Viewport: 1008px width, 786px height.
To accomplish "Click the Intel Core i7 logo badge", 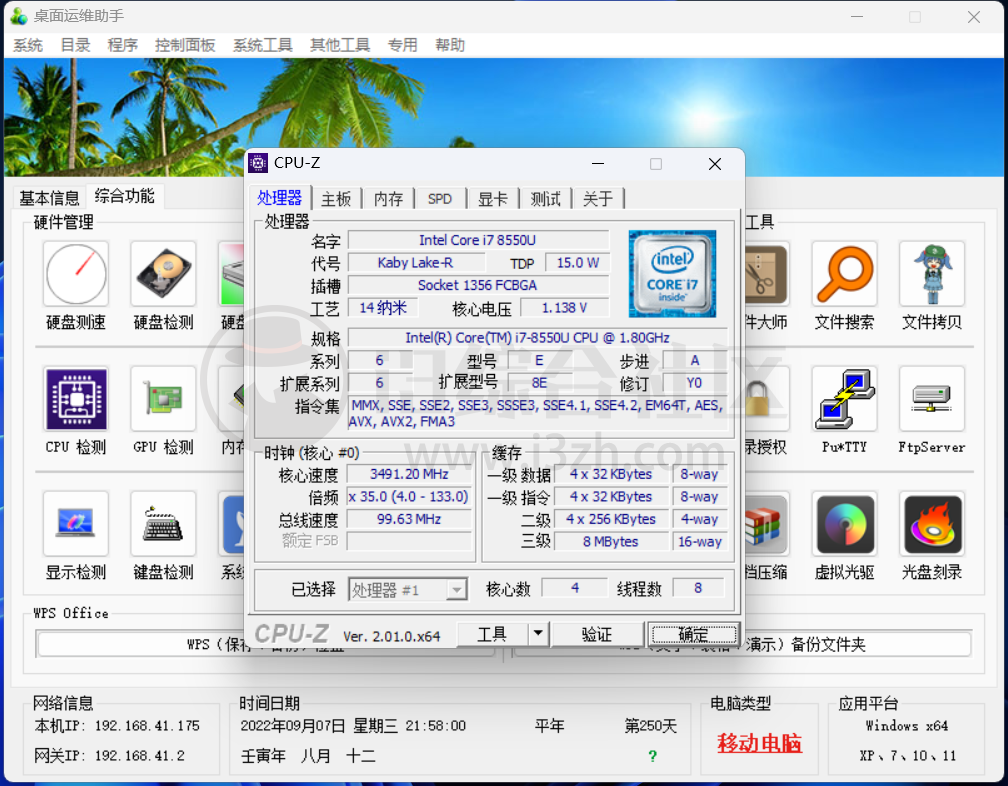I will 672,274.
